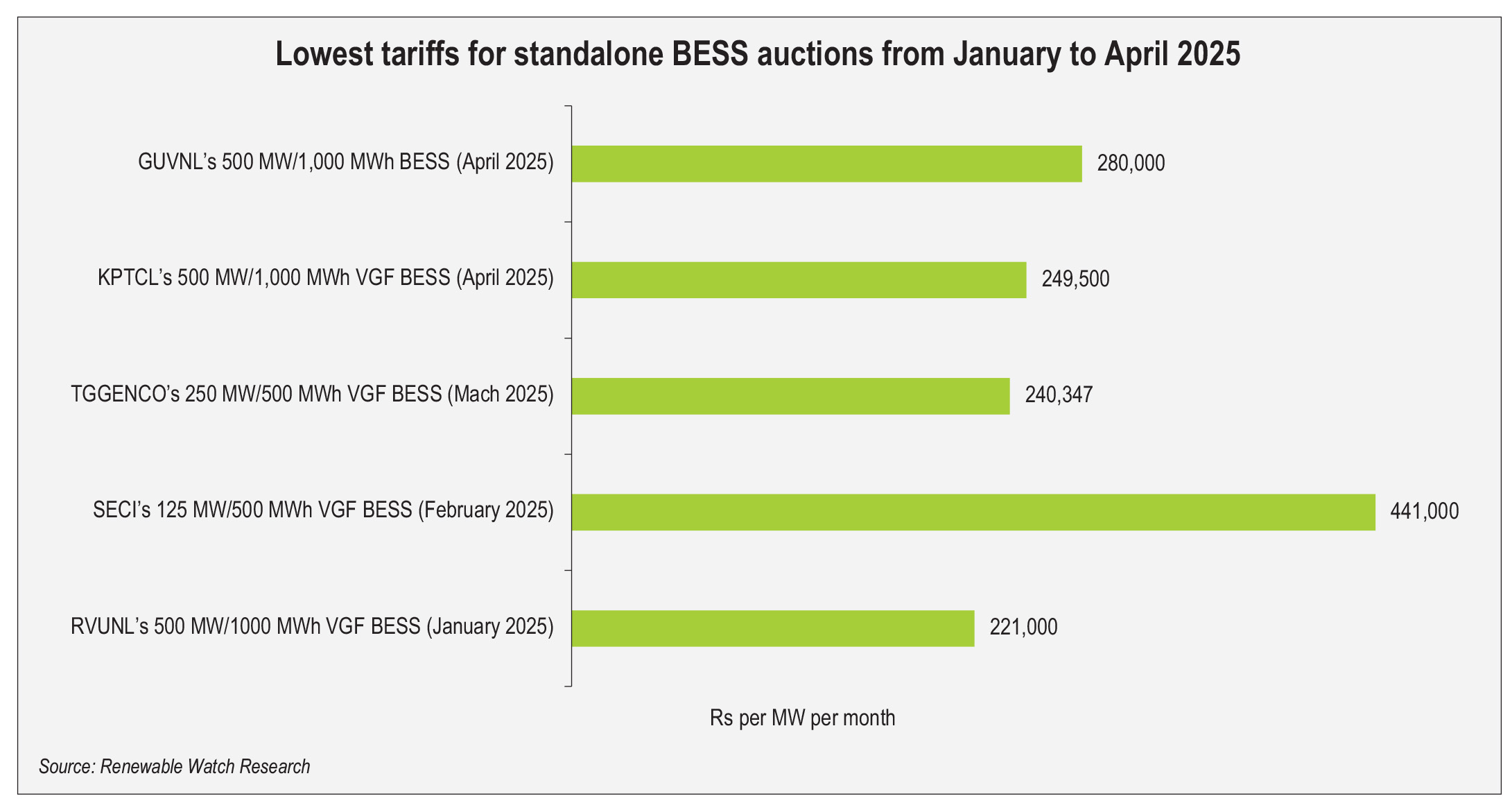Select the RVUNL January 2025 bar
The height and width of the screenshot is (812, 1512).
772,628
